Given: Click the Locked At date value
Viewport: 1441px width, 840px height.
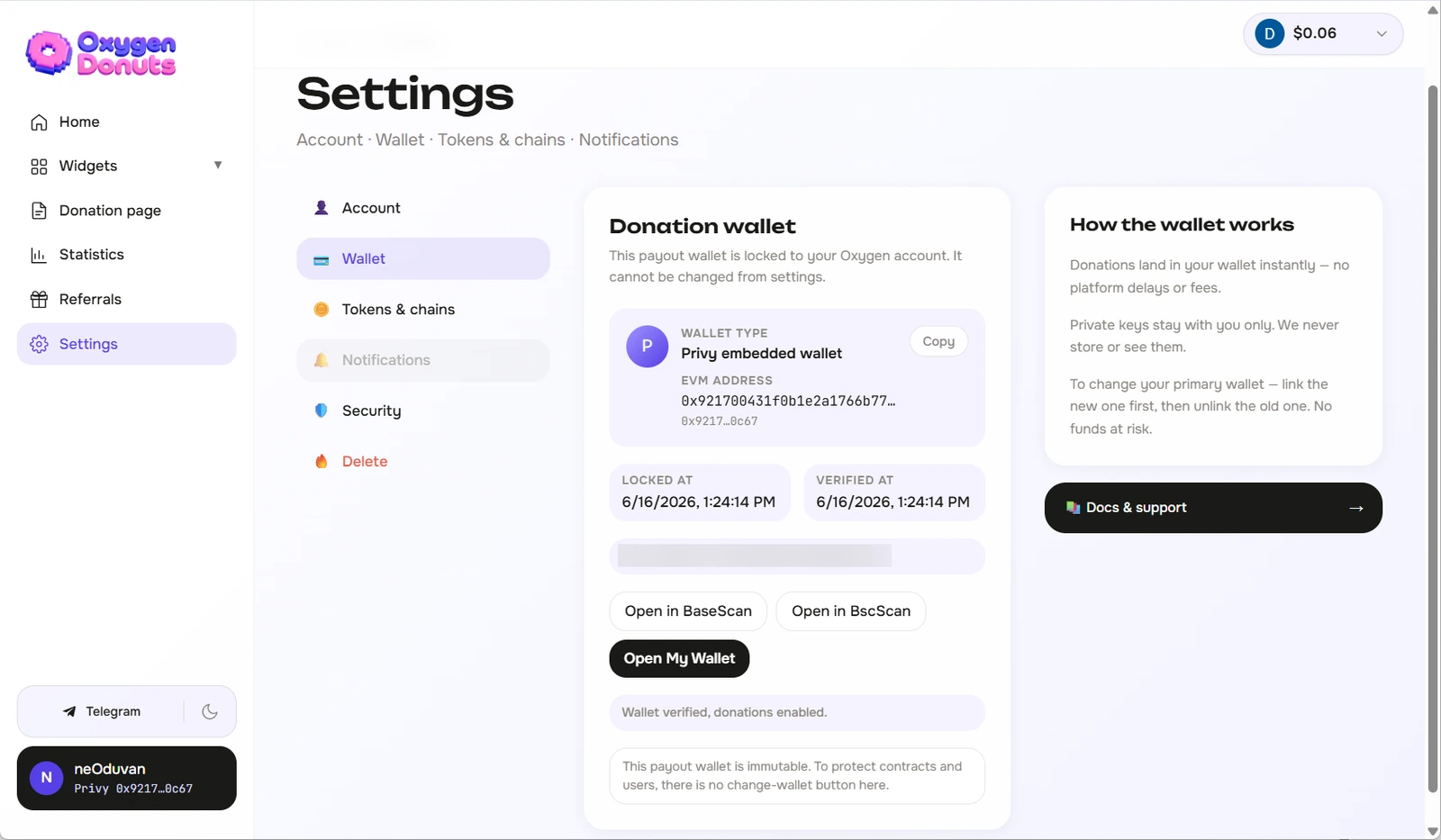Looking at the screenshot, I should click(699, 502).
